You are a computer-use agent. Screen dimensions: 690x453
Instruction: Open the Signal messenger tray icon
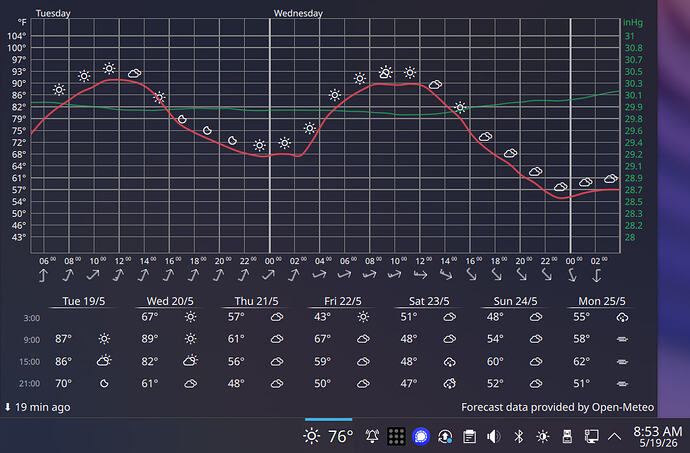pos(421,436)
